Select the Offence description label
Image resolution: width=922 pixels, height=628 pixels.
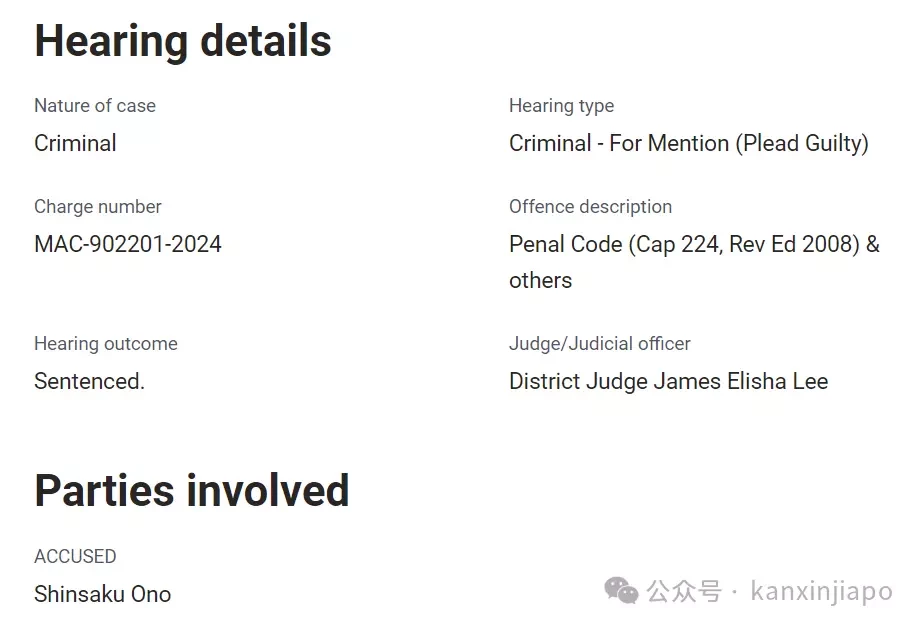(x=590, y=207)
